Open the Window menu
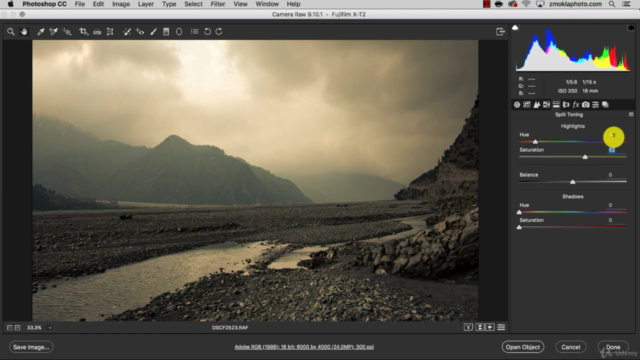This screenshot has width=640, height=360. 267,4
